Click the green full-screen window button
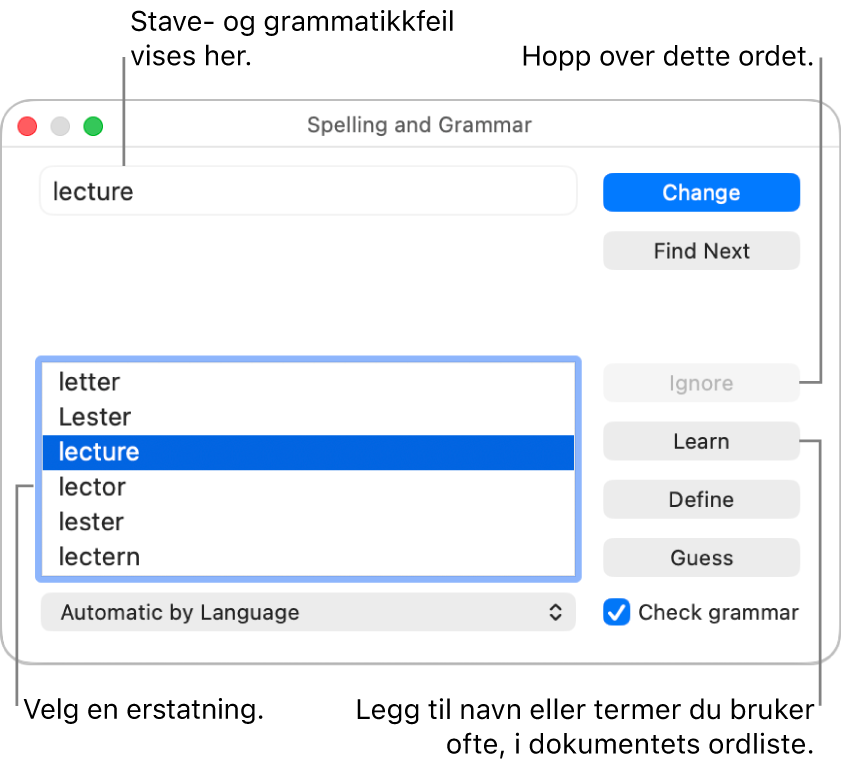Image resolution: width=843 pixels, height=769 pixels. click(x=92, y=126)
